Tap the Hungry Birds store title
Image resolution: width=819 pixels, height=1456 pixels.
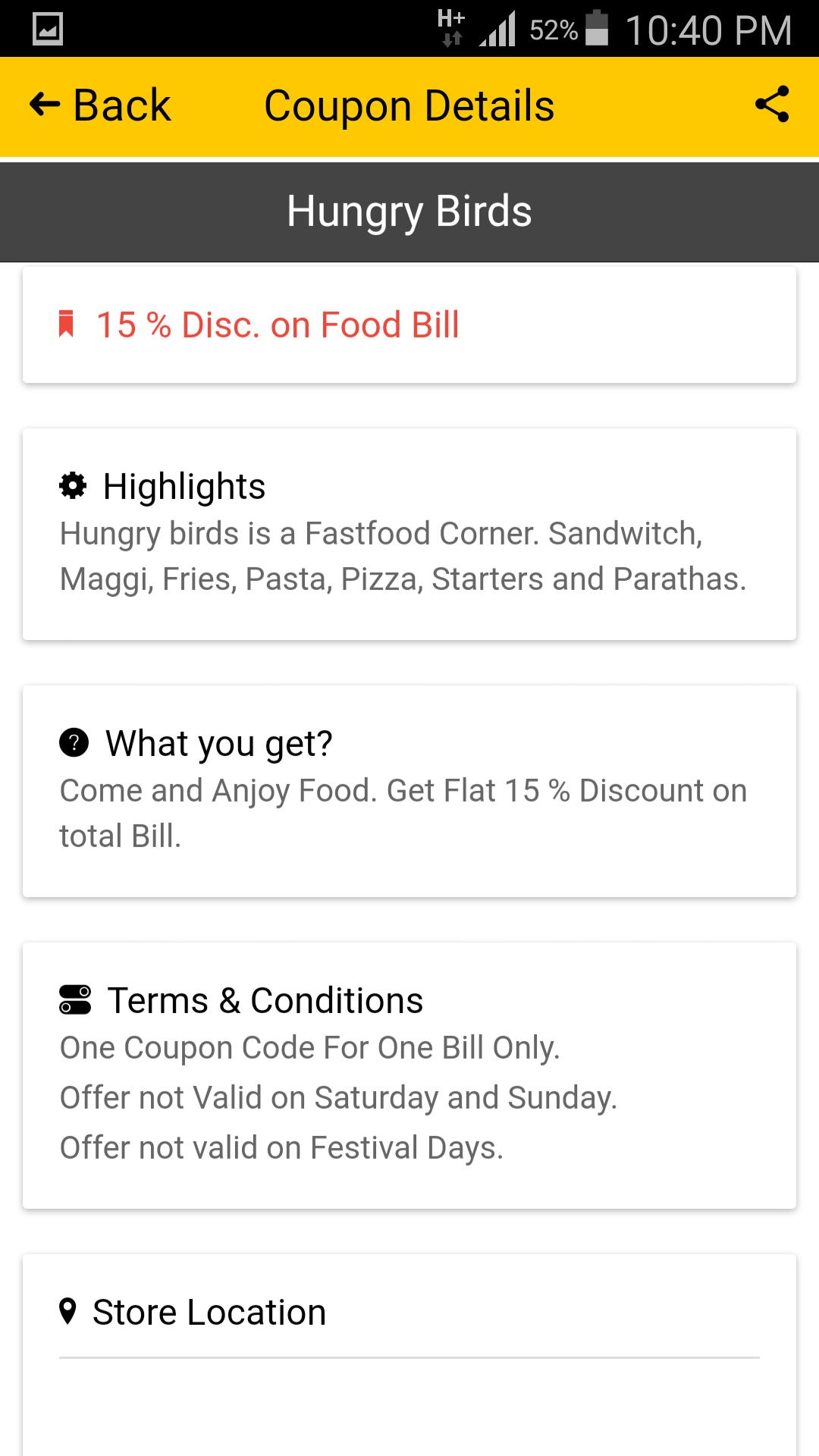pyautogui.click(x=409, y=211)
